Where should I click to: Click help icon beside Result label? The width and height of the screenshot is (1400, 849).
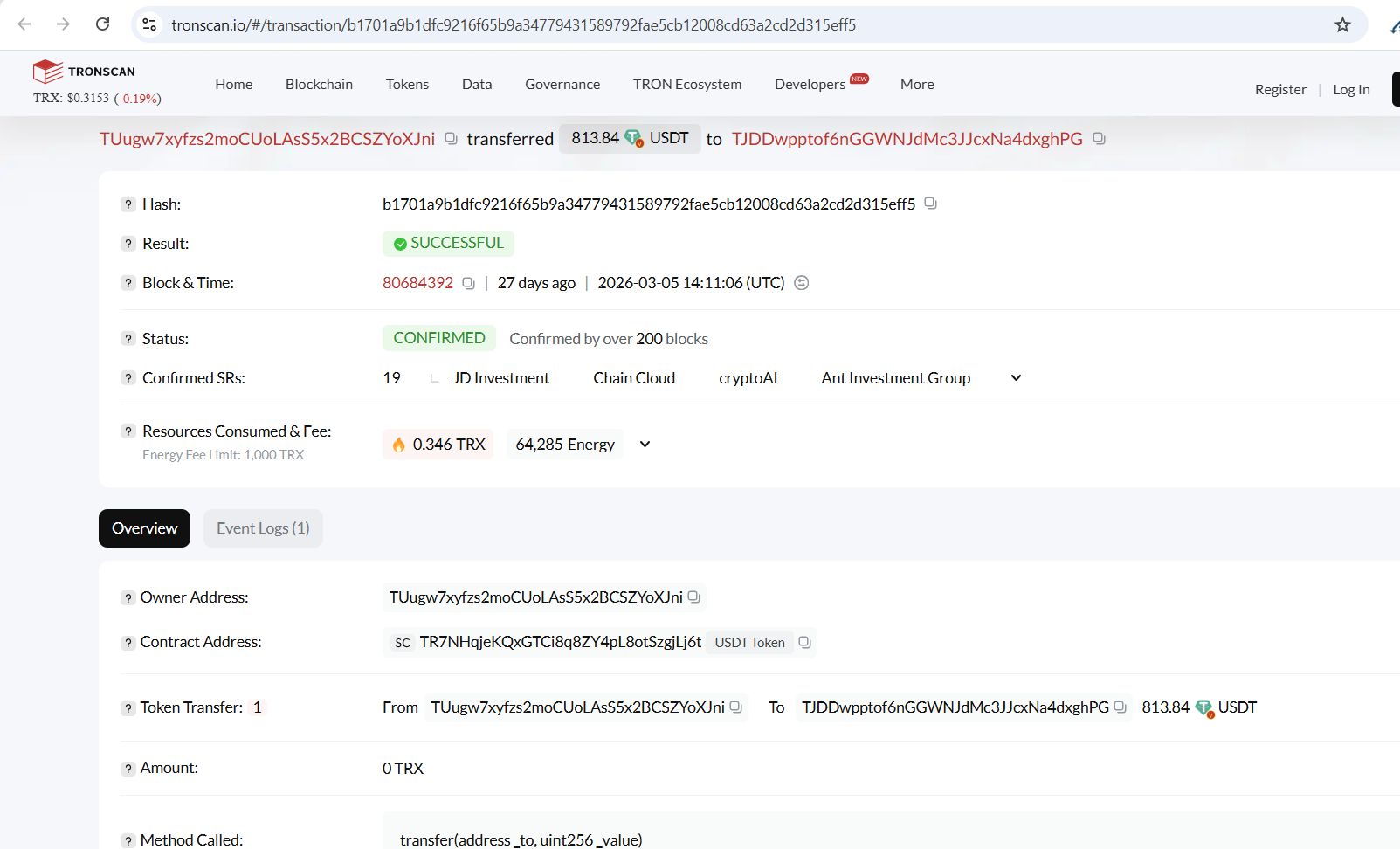pos(128,244)
